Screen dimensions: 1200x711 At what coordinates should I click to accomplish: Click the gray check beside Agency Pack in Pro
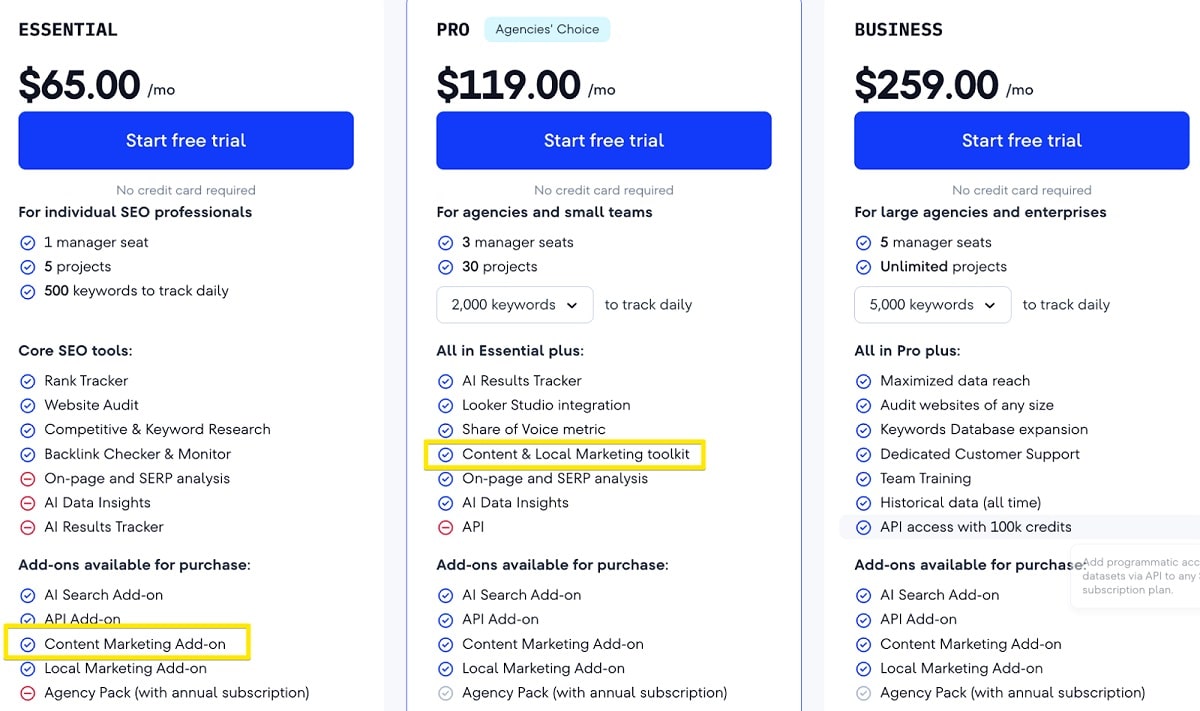click(447, 693)
